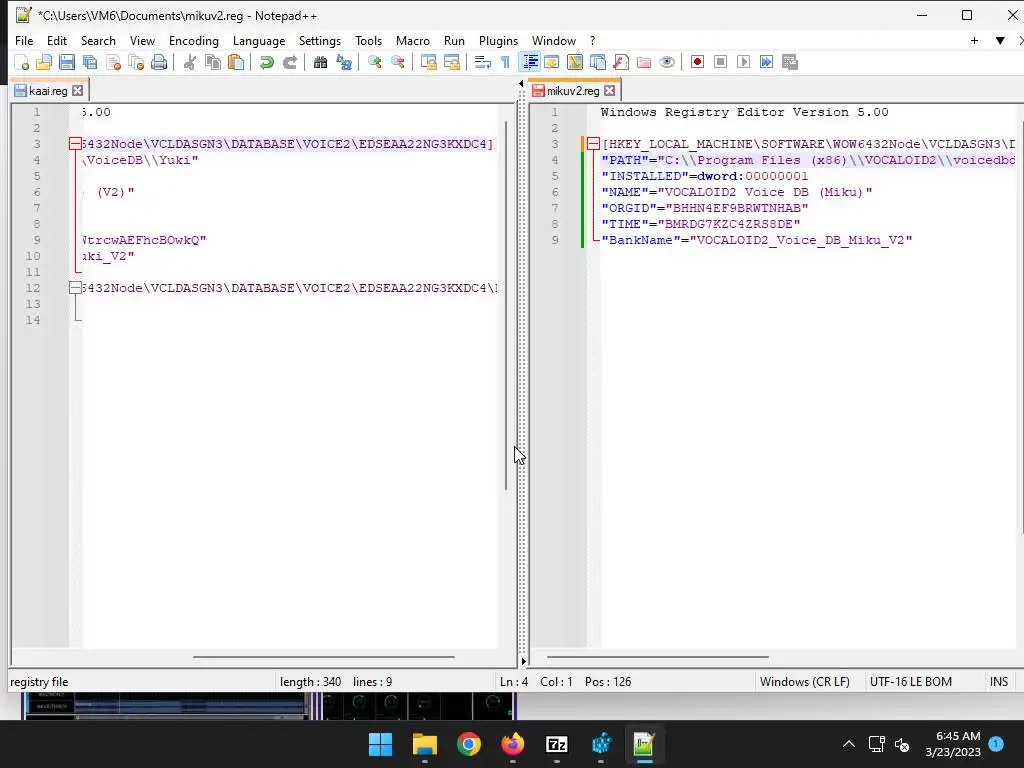Screen dimensions: 1024x768
Task: Save the current file via the Save icon
Action: pyautogui.click(x=67, y=62)
